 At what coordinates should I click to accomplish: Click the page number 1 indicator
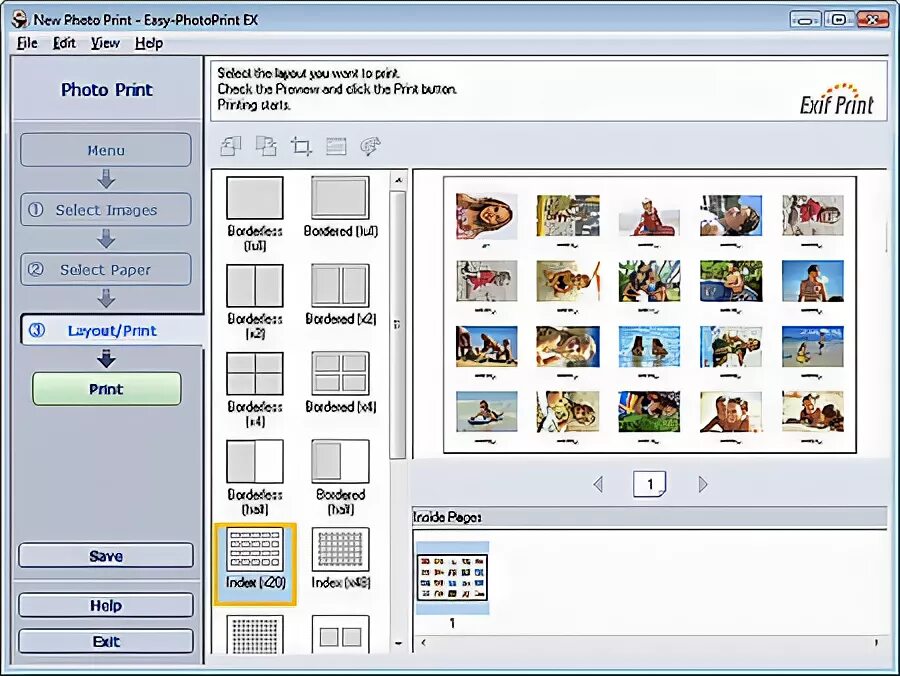pyautogui.click(x=650, y=484)
